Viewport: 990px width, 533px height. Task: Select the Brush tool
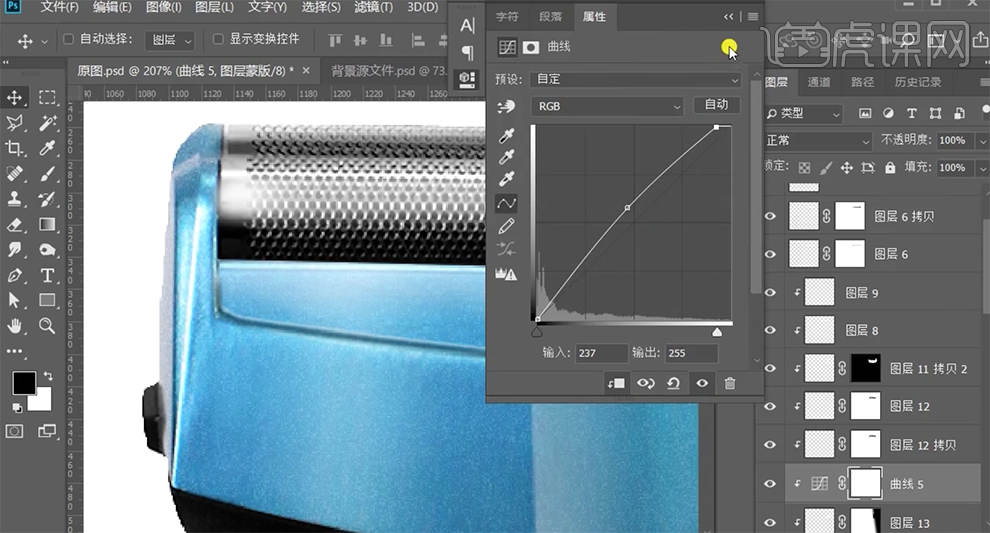[47, 174]
